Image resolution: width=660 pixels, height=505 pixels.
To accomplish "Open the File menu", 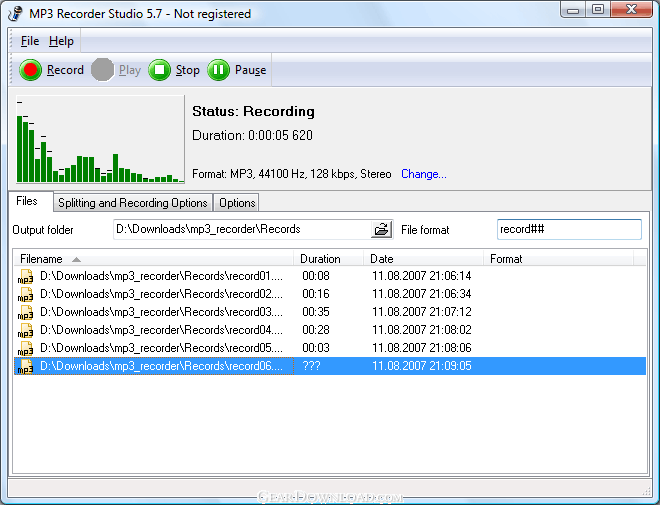I will point(30,41).
